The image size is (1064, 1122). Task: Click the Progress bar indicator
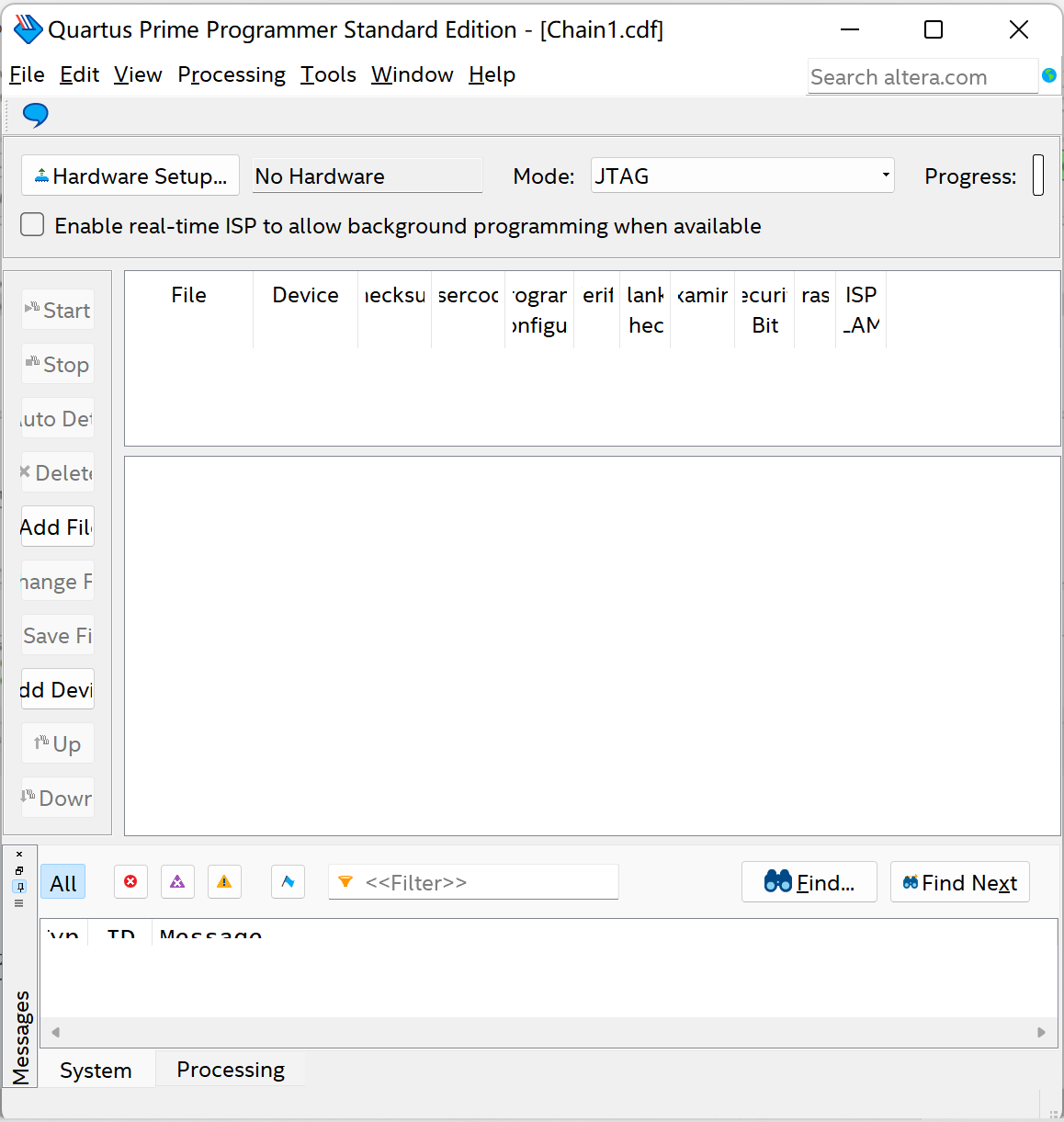[1038, 176]
